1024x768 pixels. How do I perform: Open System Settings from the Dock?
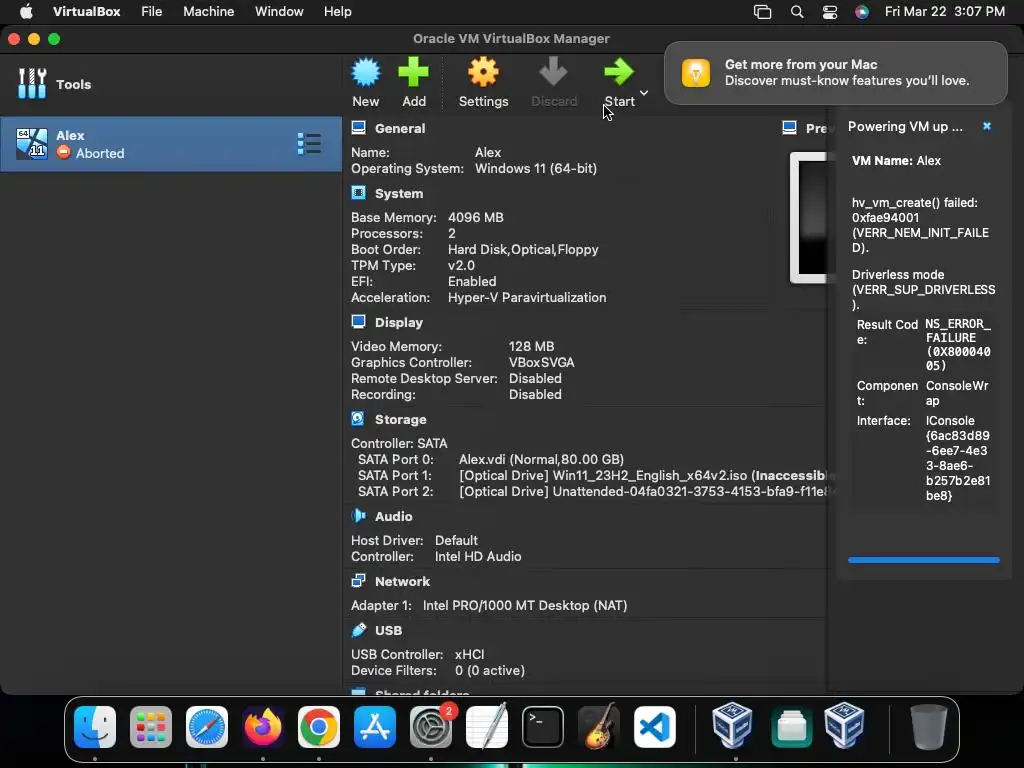coord(430,726)
